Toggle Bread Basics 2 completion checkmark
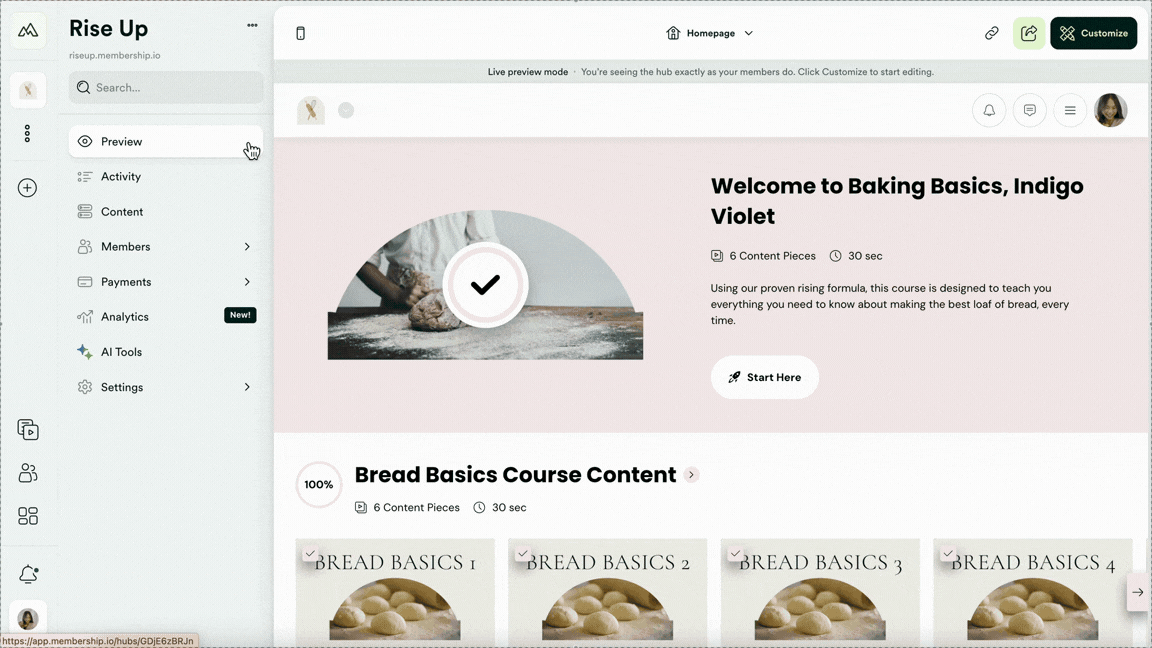 click(x=522, y=553)
